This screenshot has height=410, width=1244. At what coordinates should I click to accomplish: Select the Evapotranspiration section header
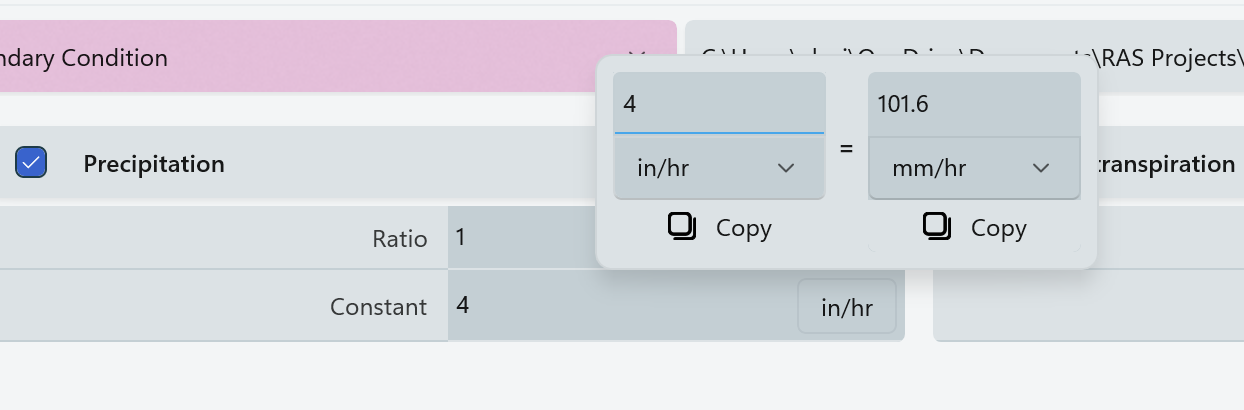pos(1165,164)
